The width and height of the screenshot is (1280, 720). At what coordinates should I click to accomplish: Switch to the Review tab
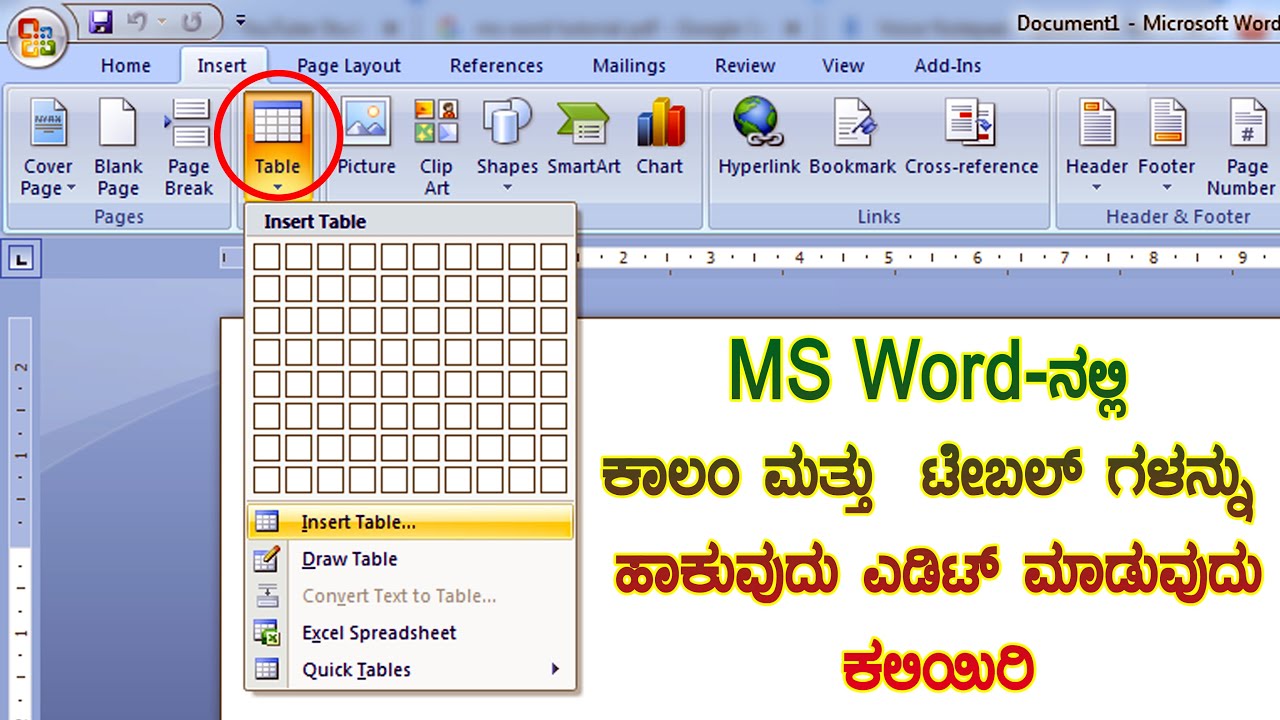tap(745, 66)
